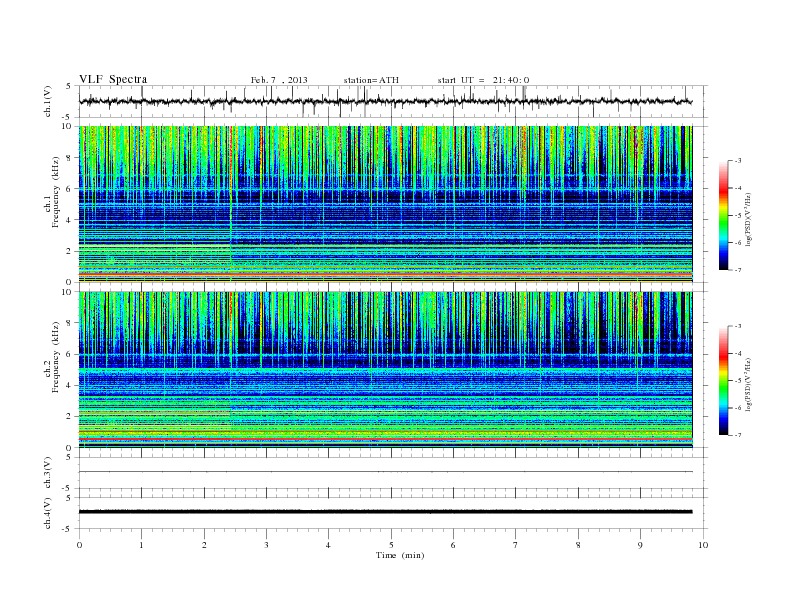Click the "Time (min)" axis title
The height and width of the screenshot is (612, 792).
(400, 555)
